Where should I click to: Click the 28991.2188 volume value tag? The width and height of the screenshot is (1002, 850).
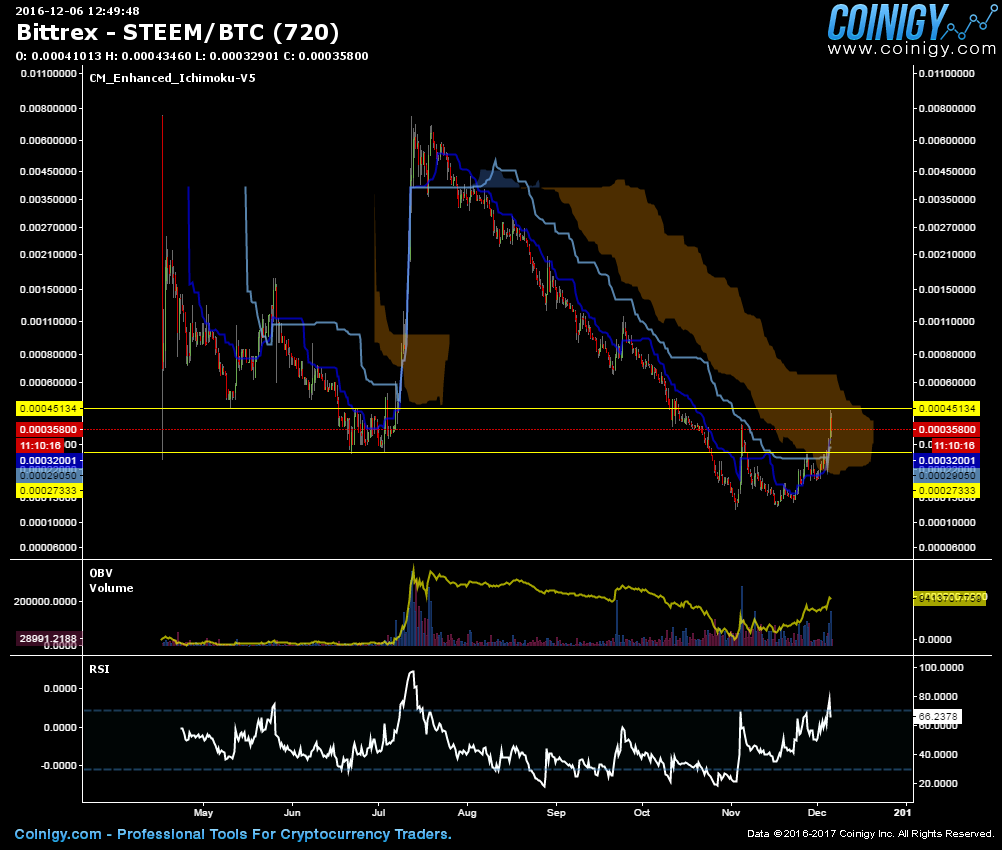[x=47, y=638]
